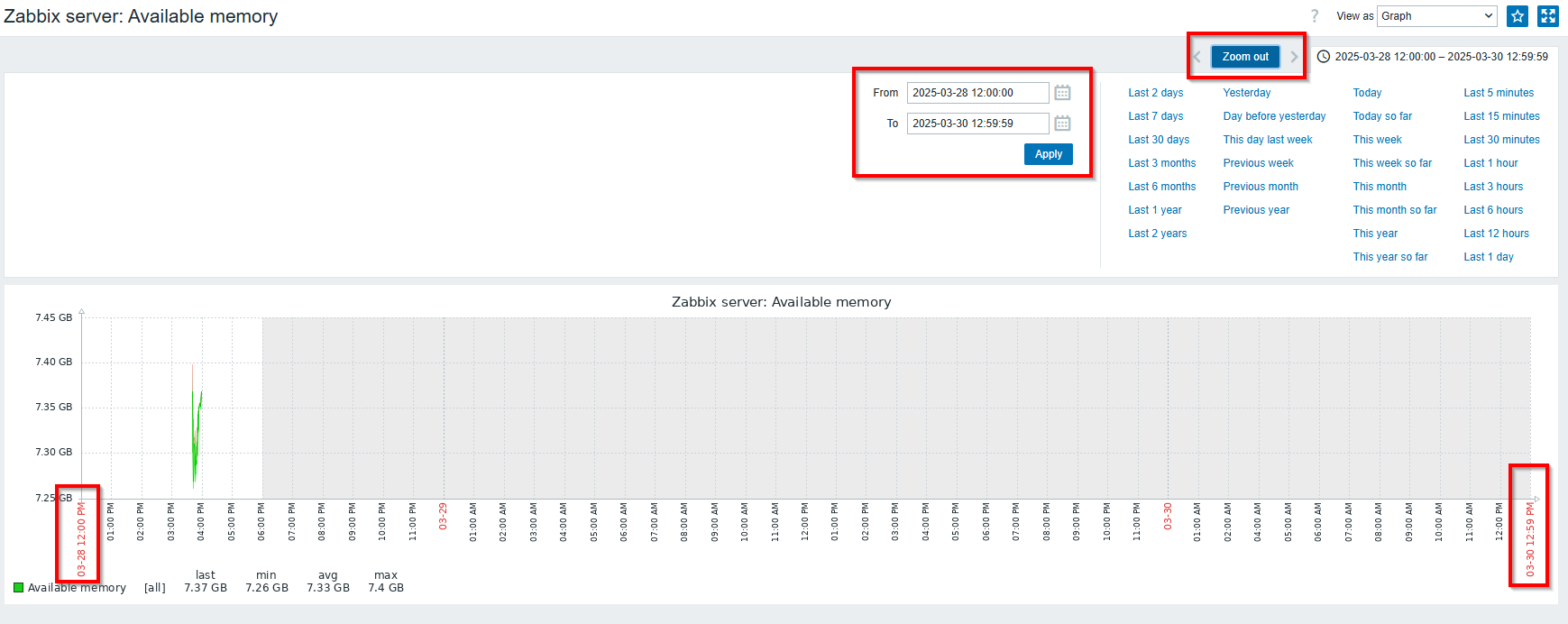1568x624 pixels.
Task: Shift time range back with left arrow
Action: coord(1197,57)
